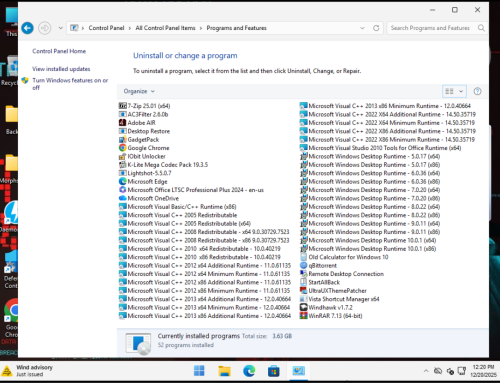
Task: Open the View installed updates link
Action: click(x=61, y=69)
